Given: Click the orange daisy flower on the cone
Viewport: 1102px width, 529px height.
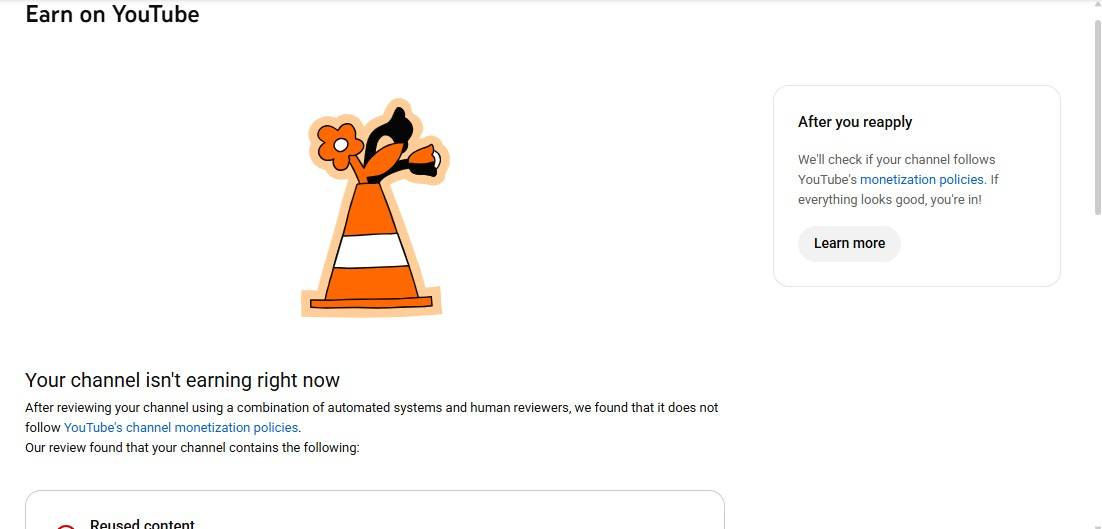Looking at the screenshot, I should pos(340,145).
